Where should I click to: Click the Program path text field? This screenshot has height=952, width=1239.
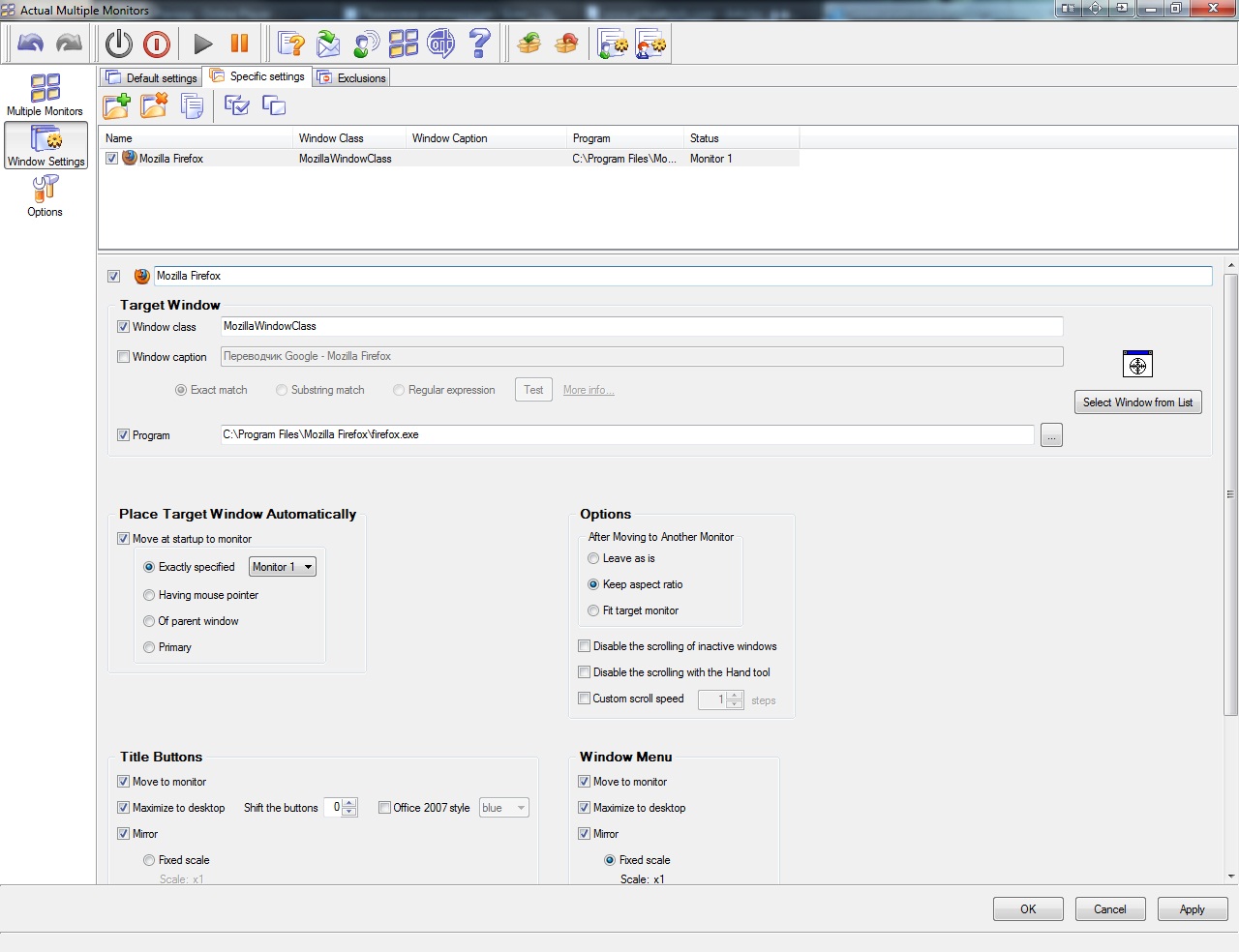[627, 435]
